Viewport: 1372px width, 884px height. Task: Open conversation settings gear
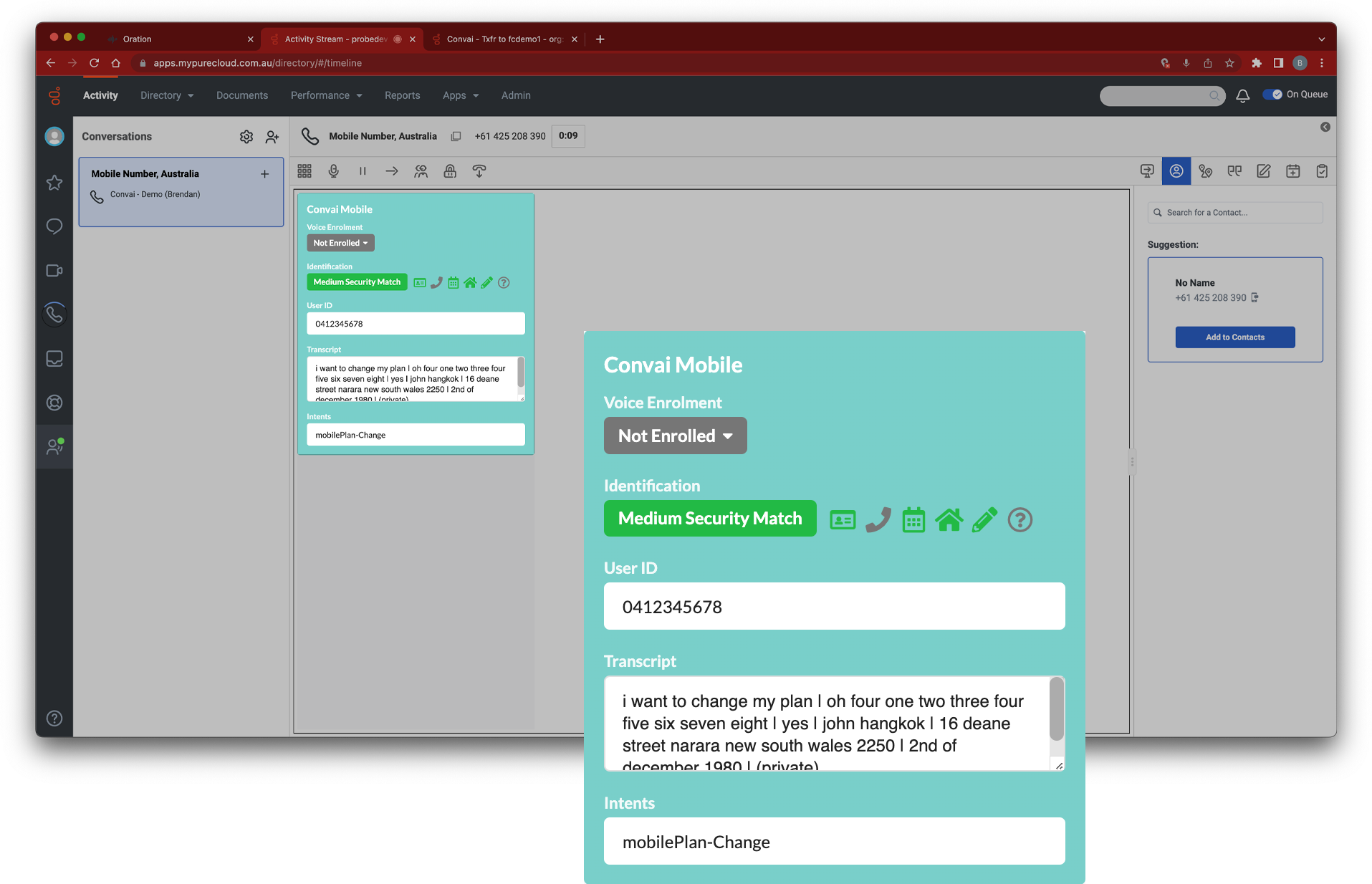(x=246, y=137)
